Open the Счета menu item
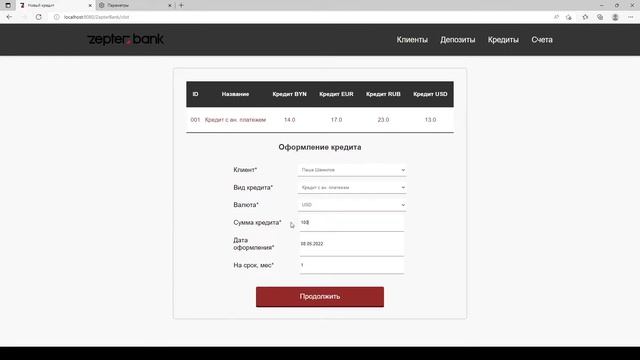This screenshot has width=640, height=360. [542, 40]
